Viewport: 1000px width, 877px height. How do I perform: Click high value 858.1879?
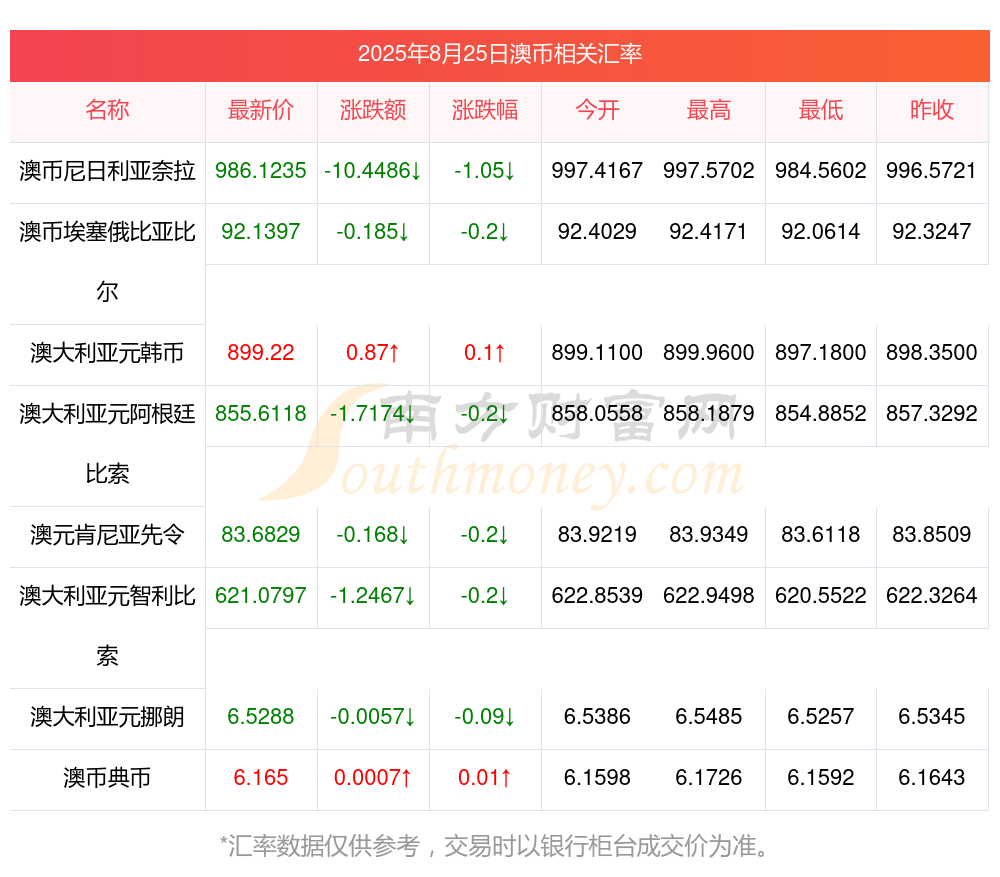point(709,414)
